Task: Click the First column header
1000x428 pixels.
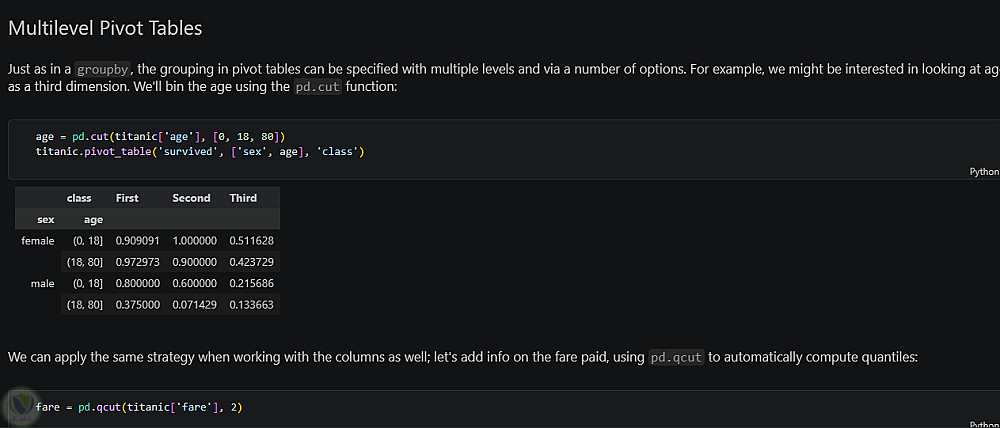Action: click(127, 198)
